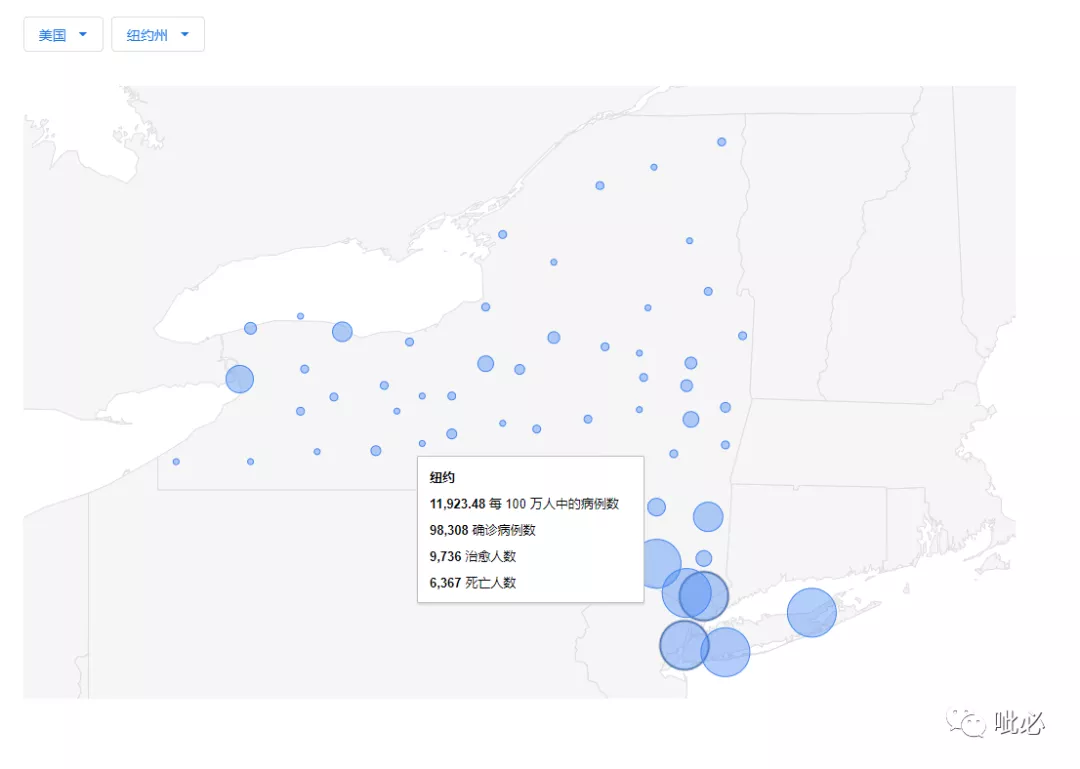Select the 98,308 确诊病例数 line

(x=482, y=530)
